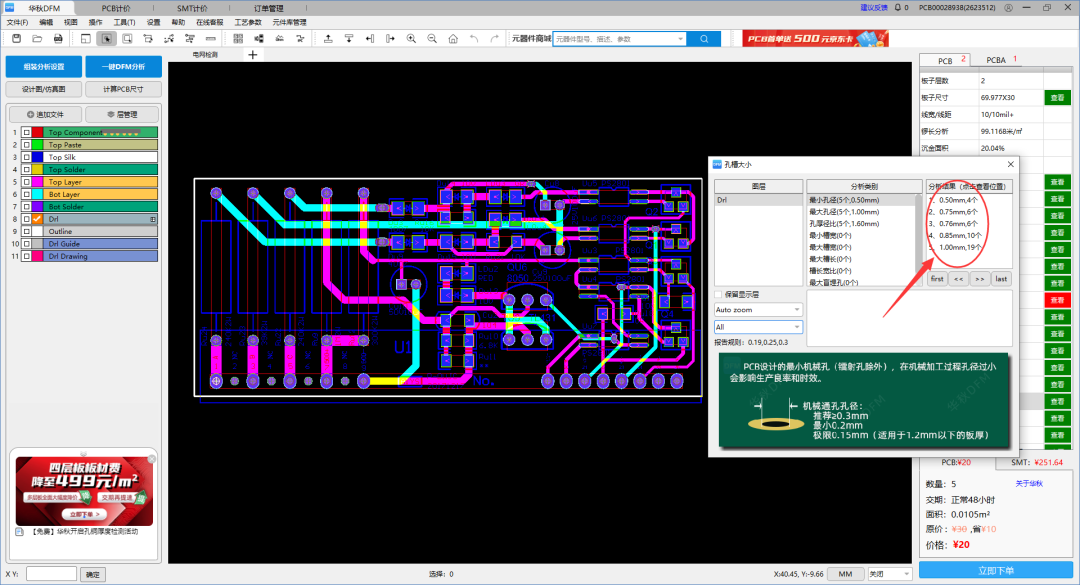Screen dimensions: 1080x585
Task: Select the arrow pointer tool
Action: coord(107,38)
